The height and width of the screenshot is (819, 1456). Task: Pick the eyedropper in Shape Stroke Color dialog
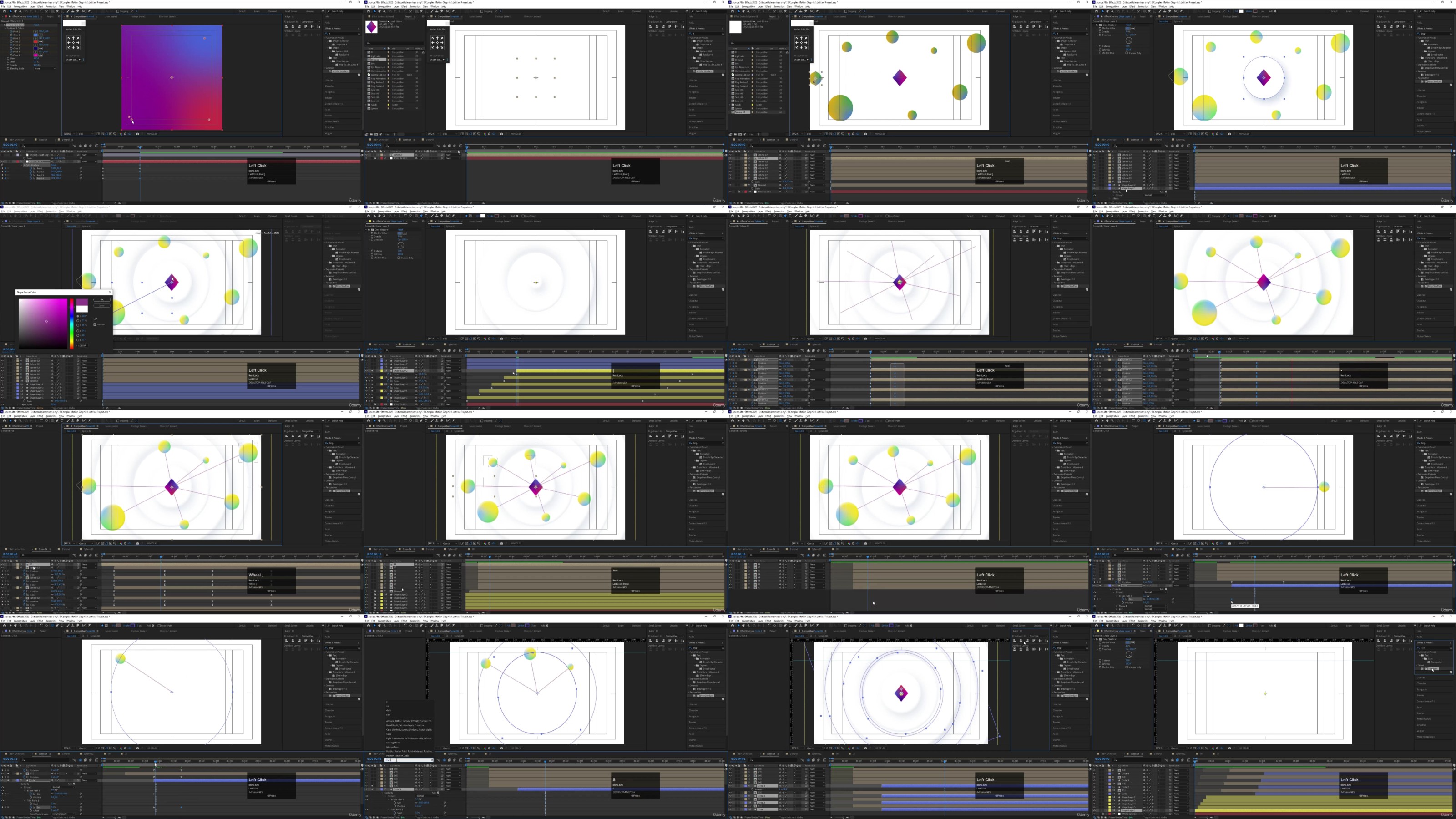[96, 319]
